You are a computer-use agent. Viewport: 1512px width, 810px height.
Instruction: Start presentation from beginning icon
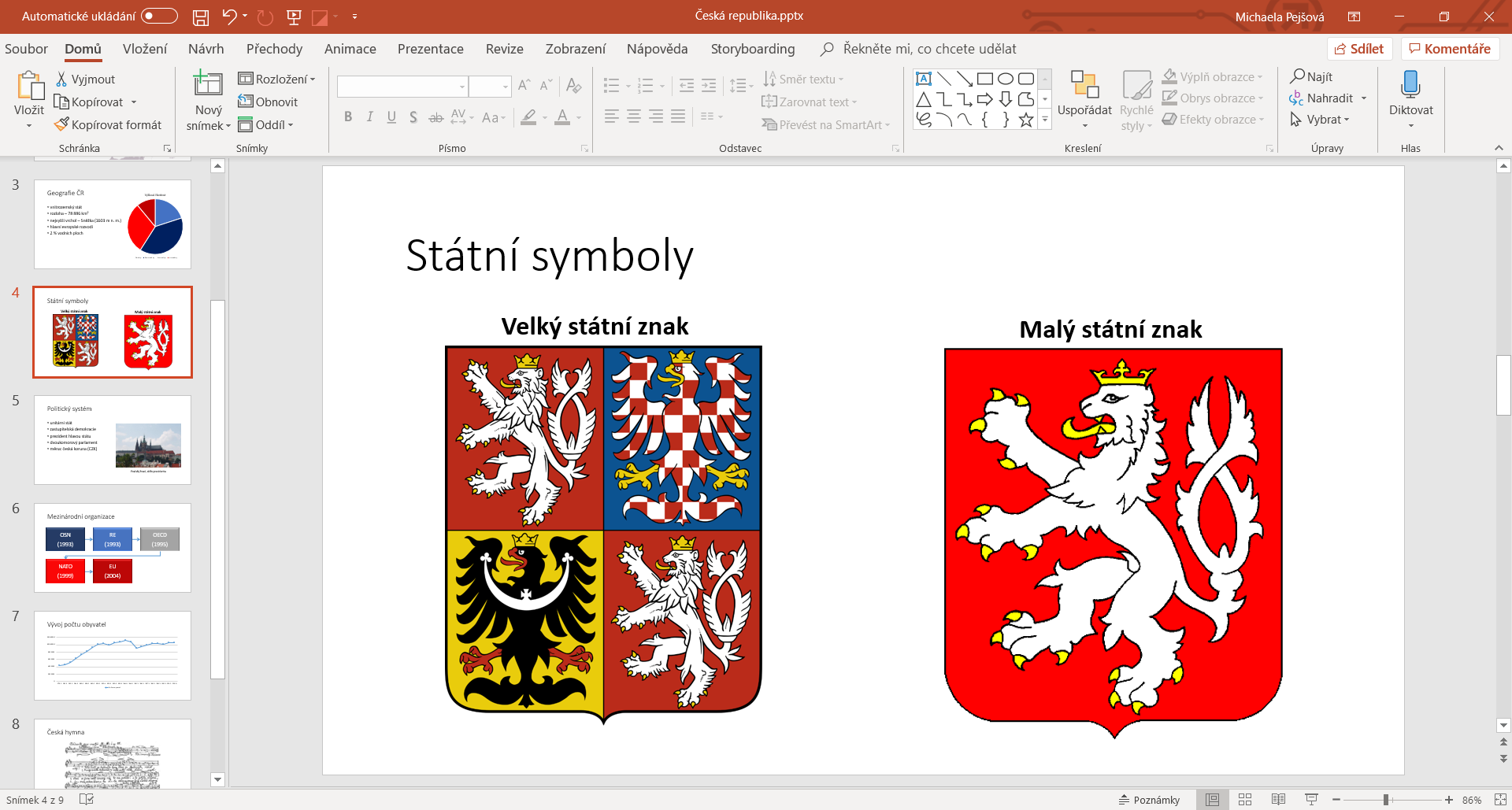click(x=294, y=17)
